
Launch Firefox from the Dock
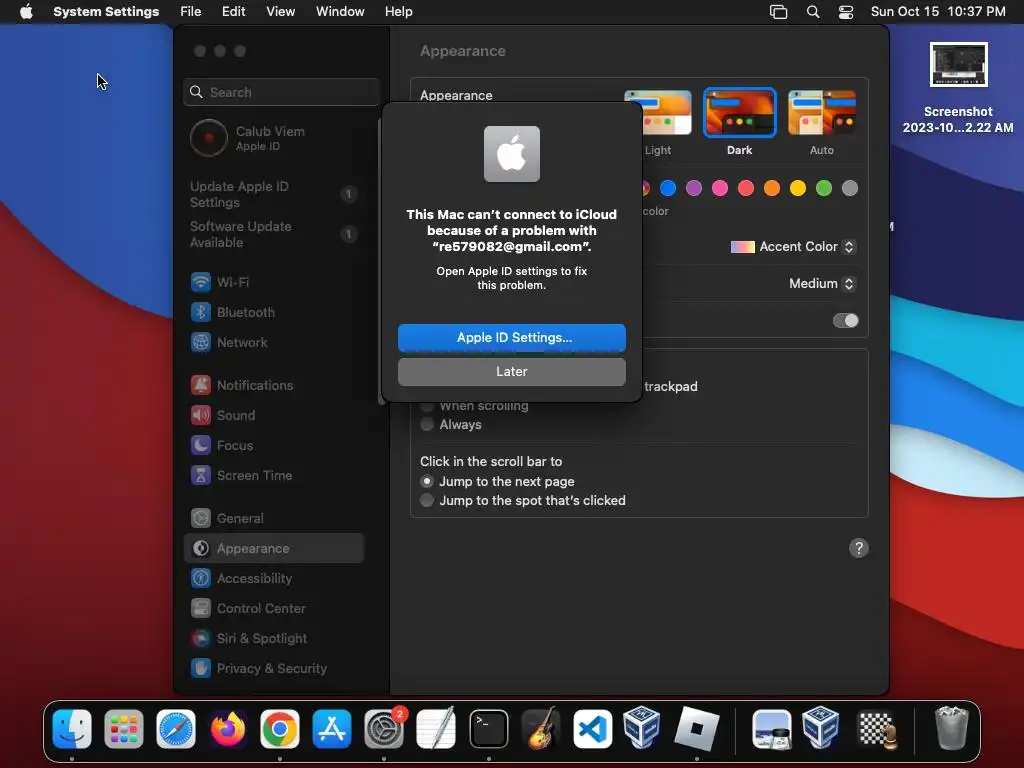click(x=228, y=729)
